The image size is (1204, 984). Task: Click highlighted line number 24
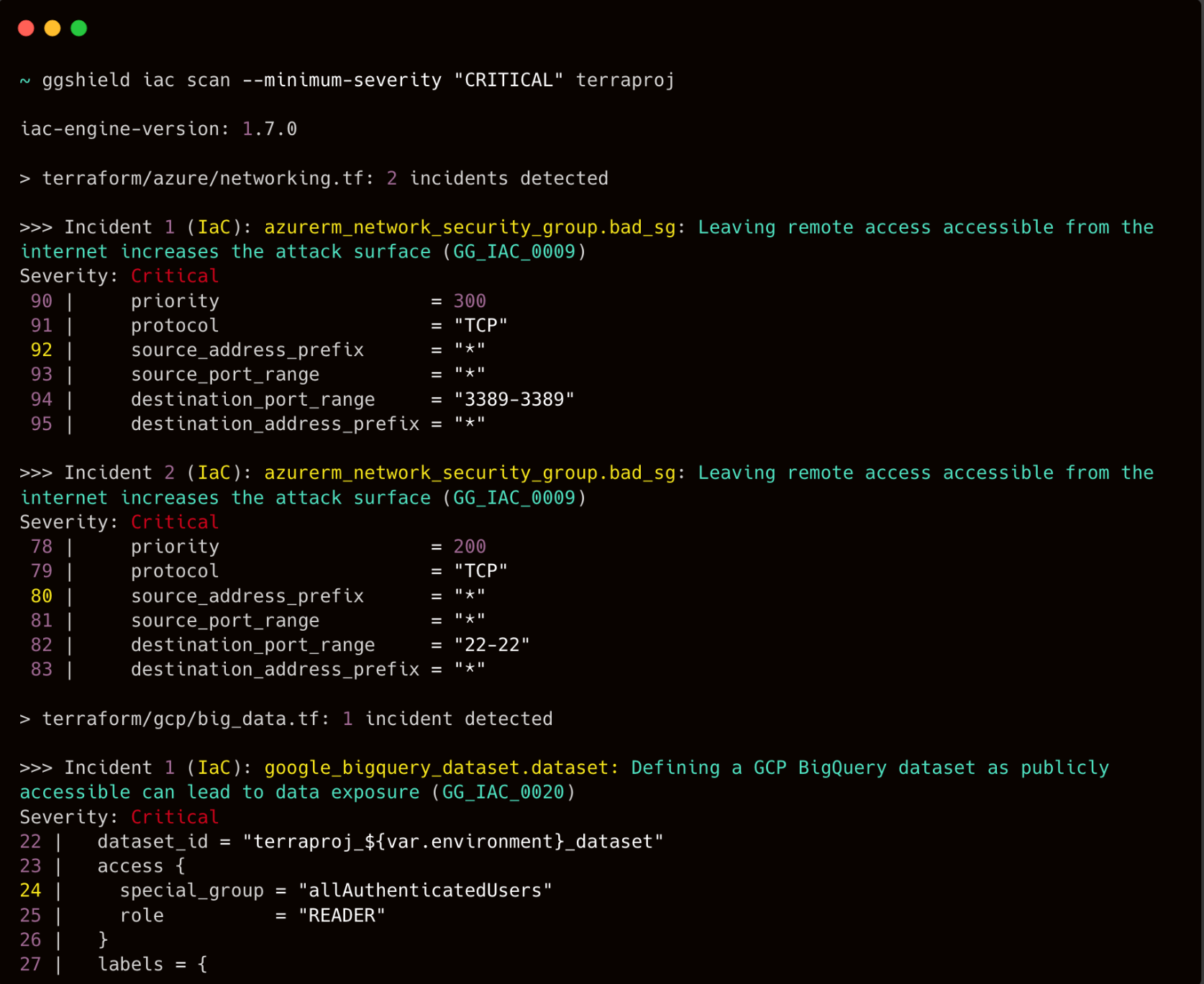click(x=30, y=891)
